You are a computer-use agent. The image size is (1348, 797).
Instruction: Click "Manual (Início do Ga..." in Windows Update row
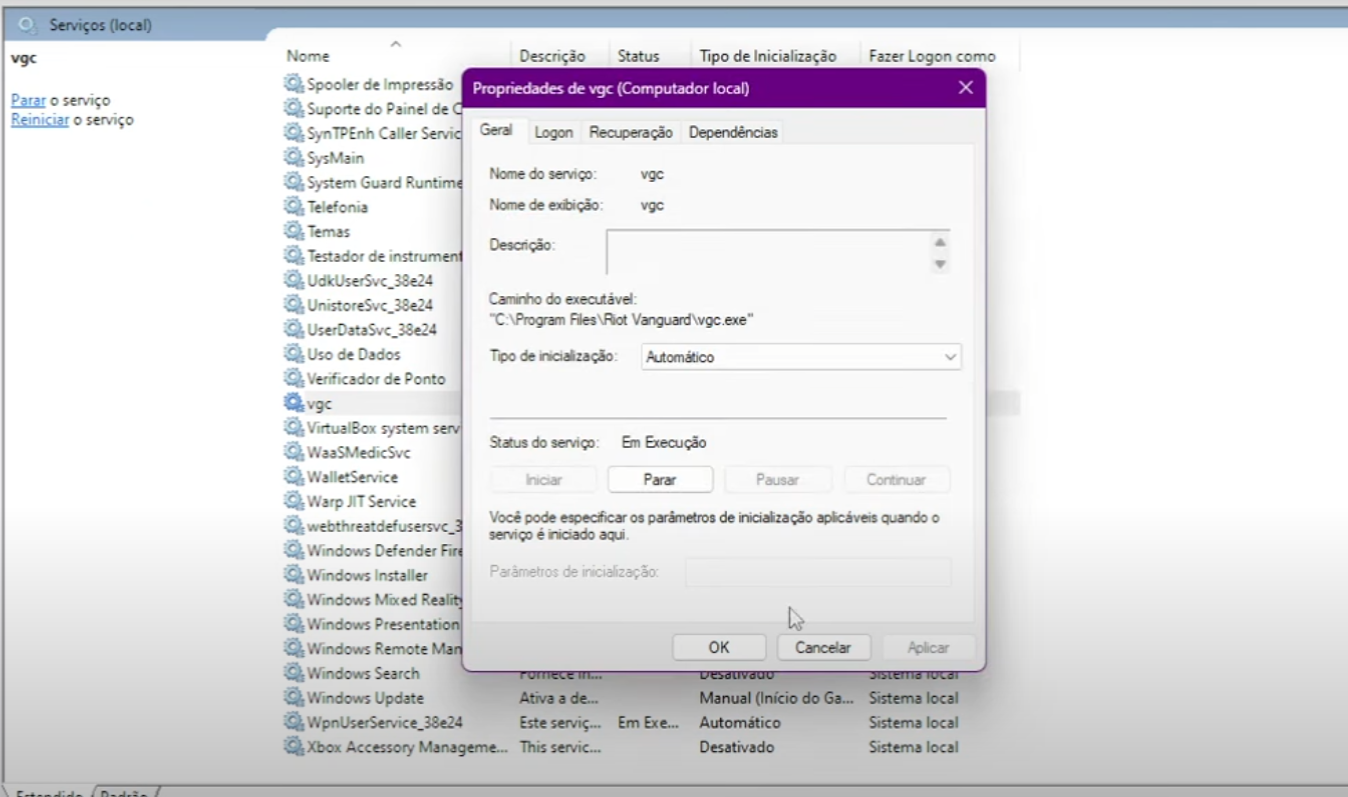pos(777,698)
